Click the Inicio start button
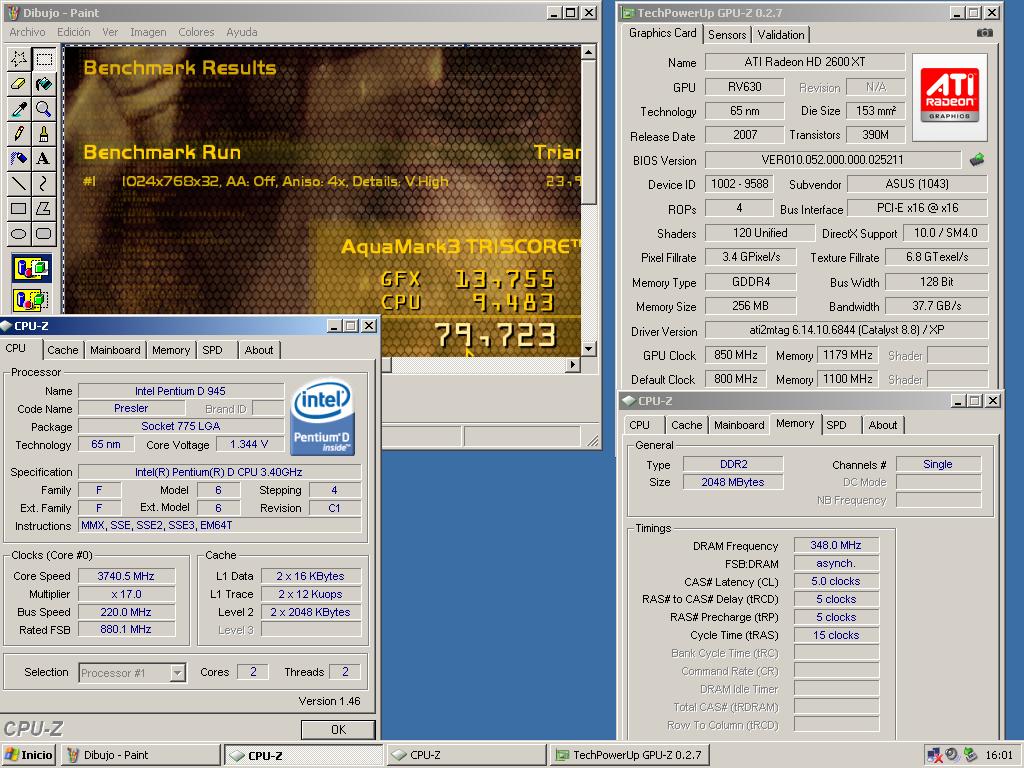 29,755
